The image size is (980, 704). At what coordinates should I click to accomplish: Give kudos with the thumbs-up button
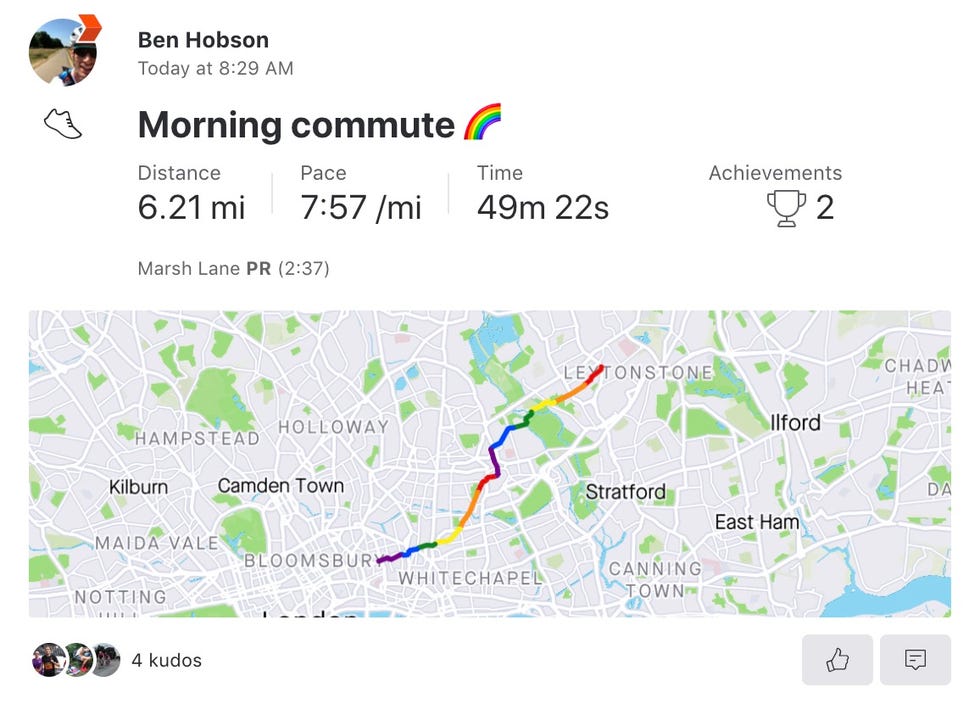837,660
